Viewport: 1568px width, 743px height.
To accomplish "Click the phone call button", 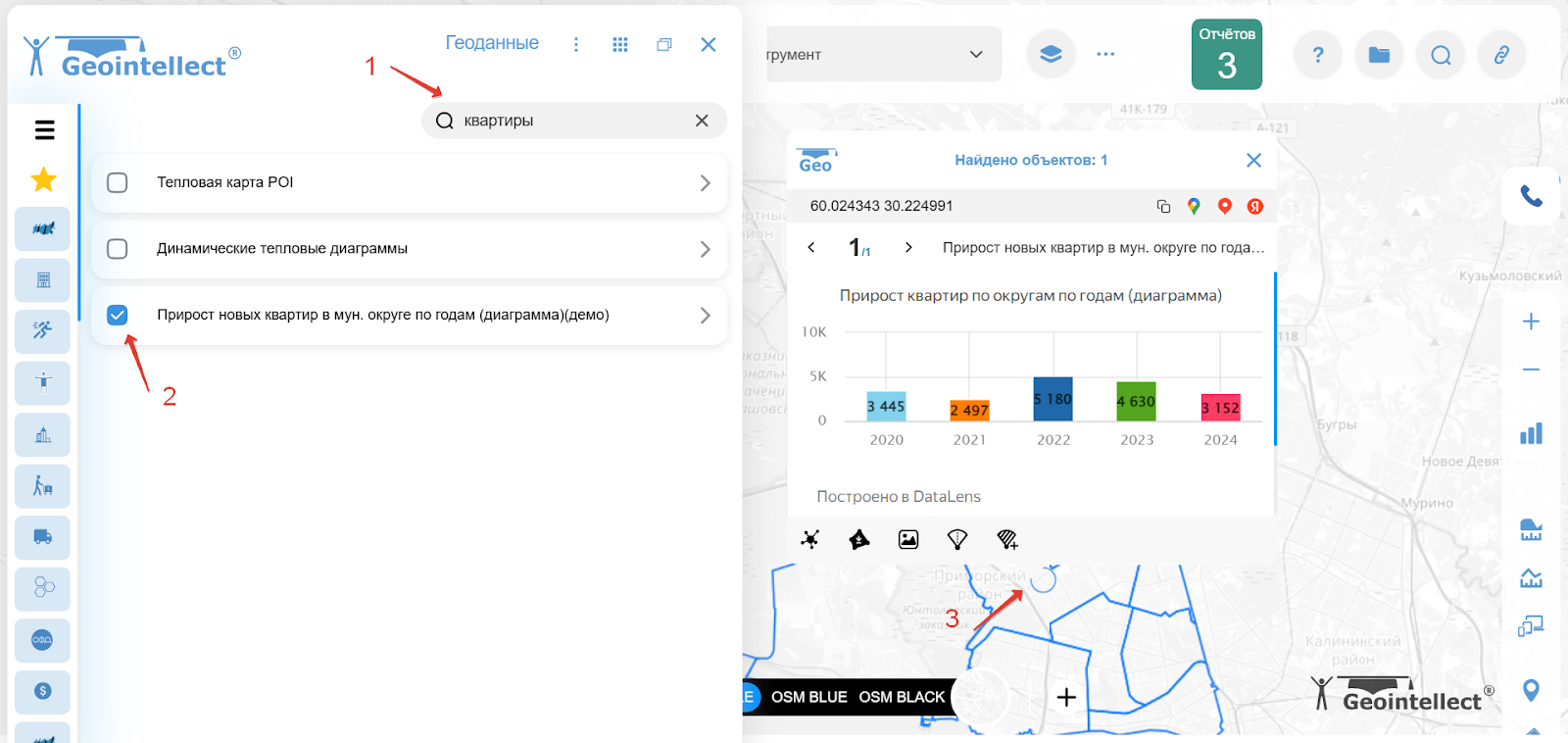I will [x=1531, y=196].
